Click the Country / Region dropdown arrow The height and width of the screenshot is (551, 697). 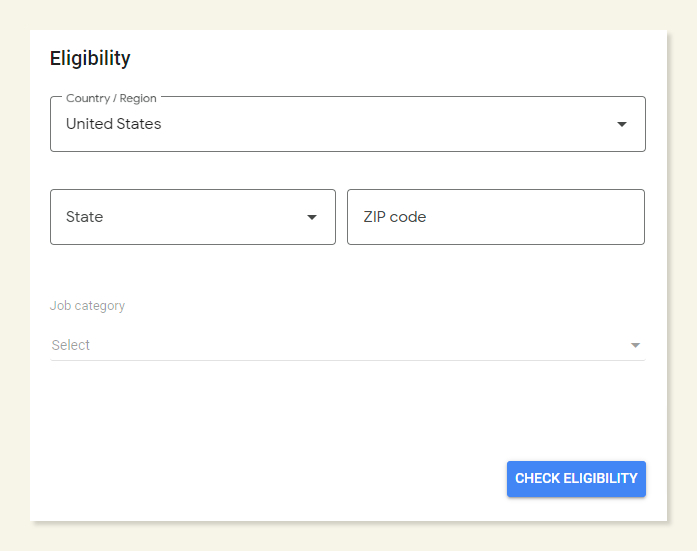(x=622, y=125)
